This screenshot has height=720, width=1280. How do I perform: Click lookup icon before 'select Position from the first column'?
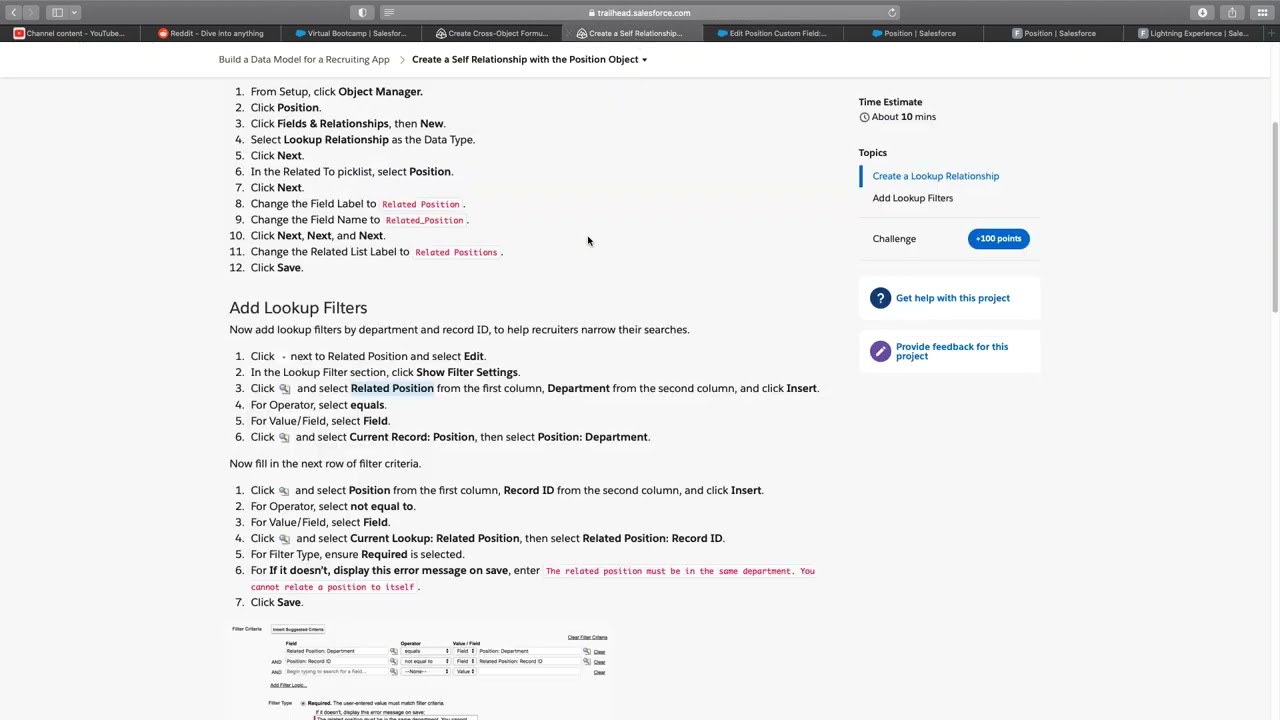pos(284,491)
